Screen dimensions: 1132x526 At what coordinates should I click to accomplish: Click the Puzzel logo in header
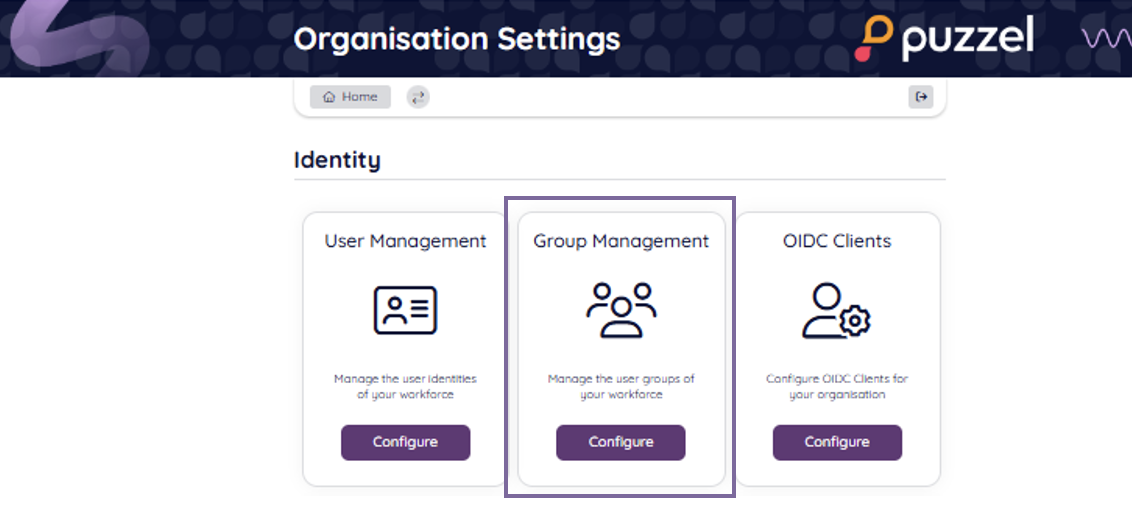(945, 39)
